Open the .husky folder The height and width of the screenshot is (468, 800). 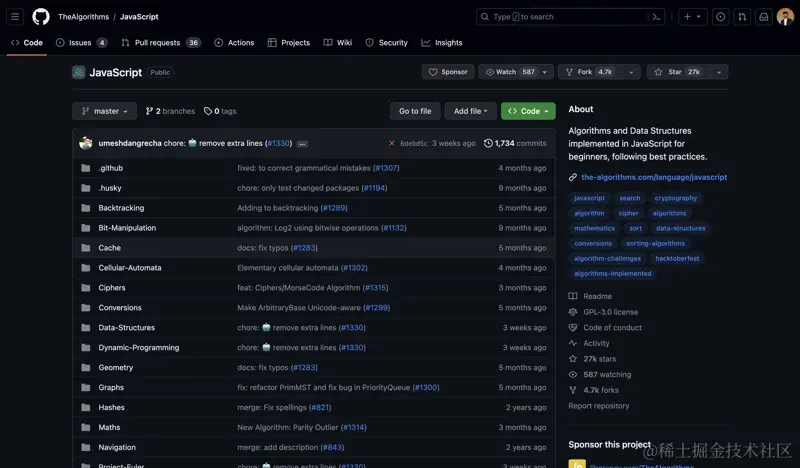pyautogui.click(x=110, y=188)
